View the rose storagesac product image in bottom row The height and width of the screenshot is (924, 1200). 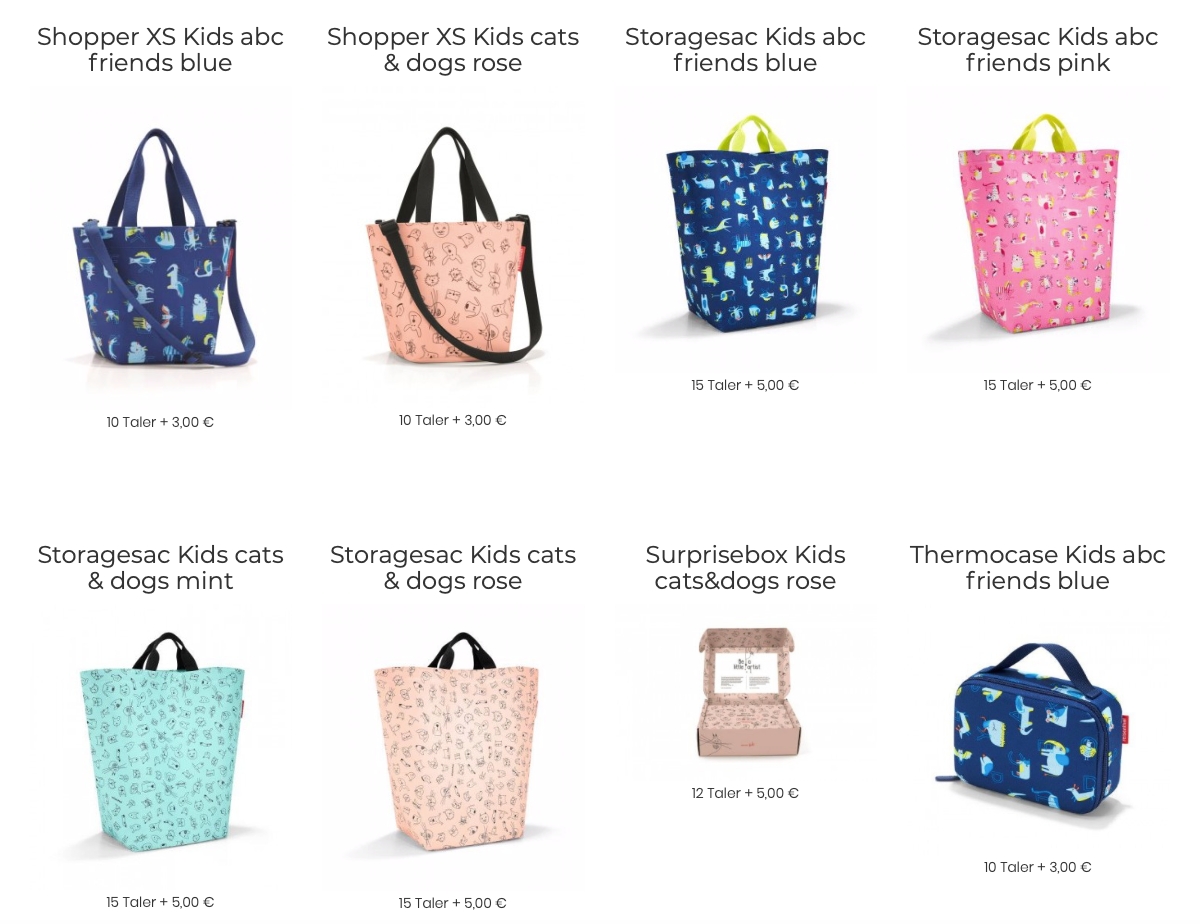(x=453, y=746)
